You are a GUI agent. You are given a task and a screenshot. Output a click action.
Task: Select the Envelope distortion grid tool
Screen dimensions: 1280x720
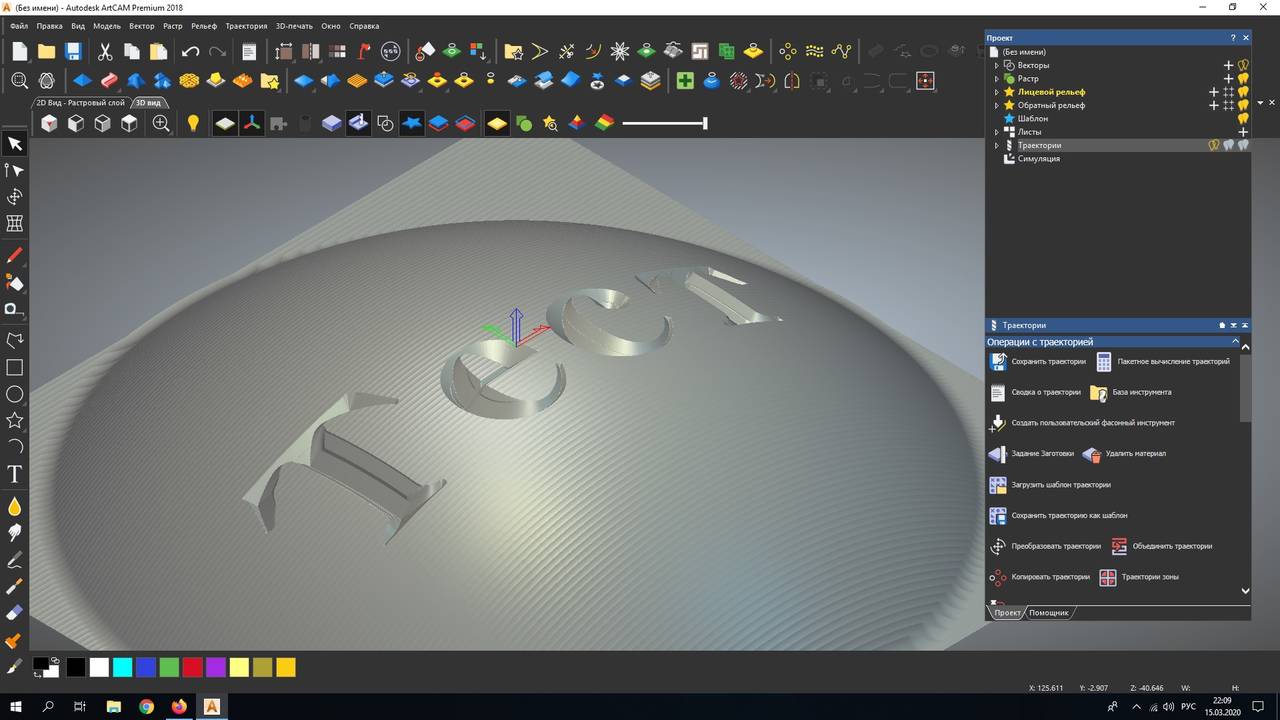point(15,224)
